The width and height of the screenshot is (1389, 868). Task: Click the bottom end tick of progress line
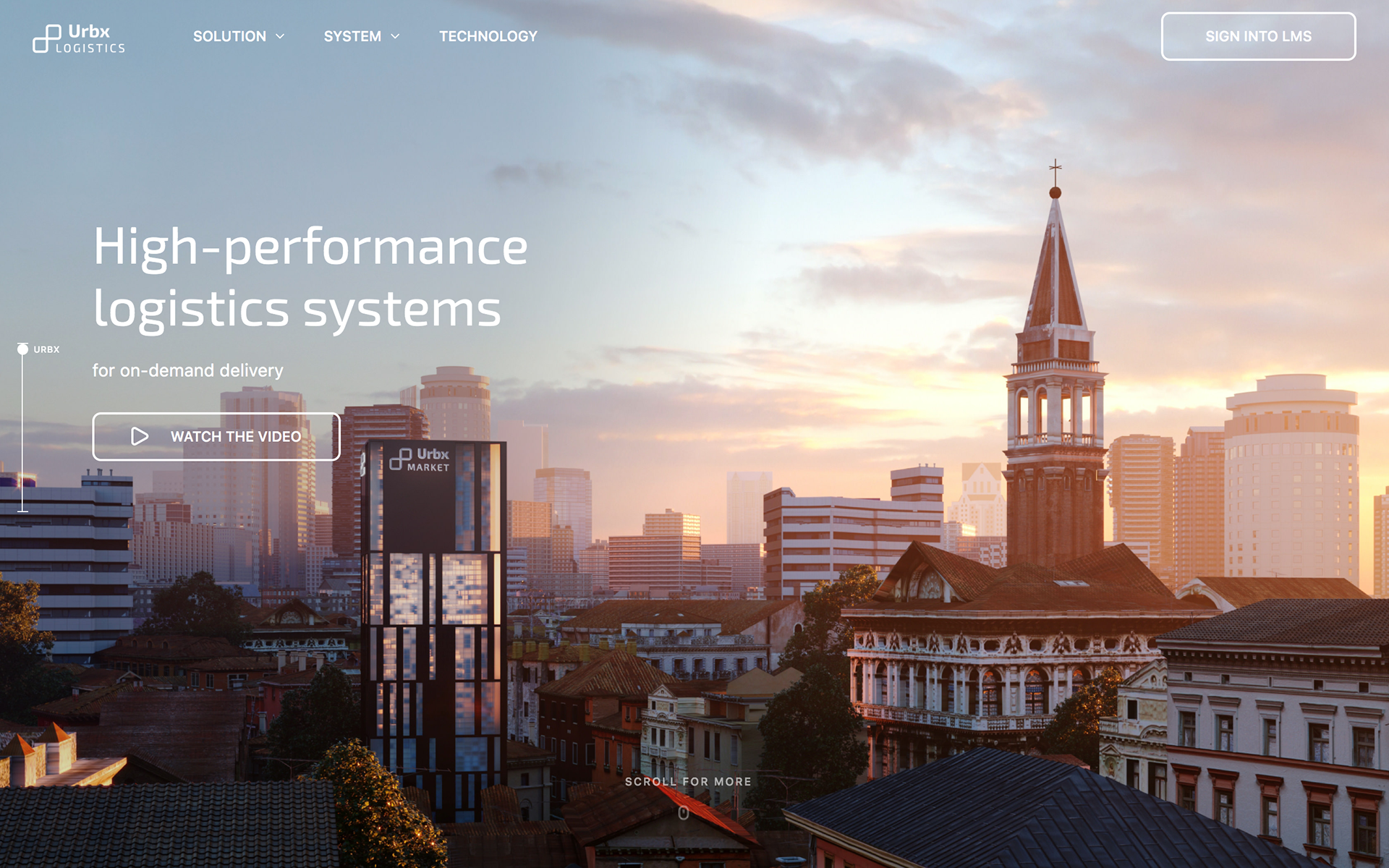(22, 511)
